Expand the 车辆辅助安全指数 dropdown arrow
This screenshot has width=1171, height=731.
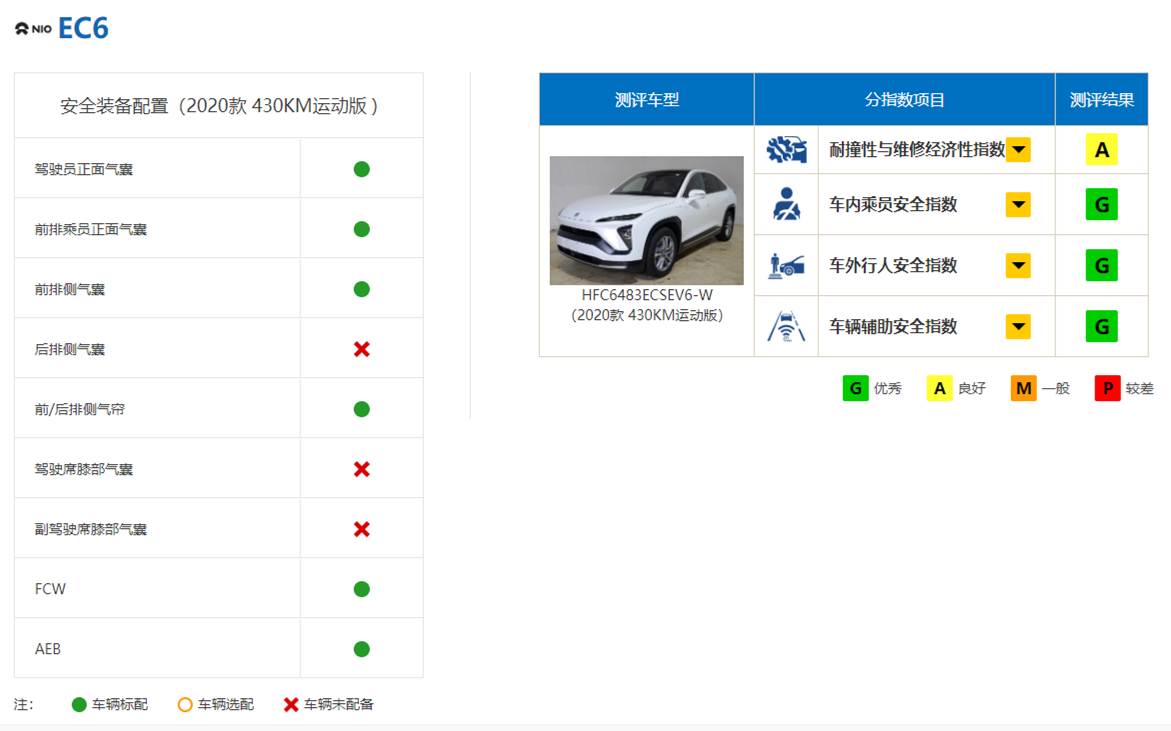pos(1019,326)
